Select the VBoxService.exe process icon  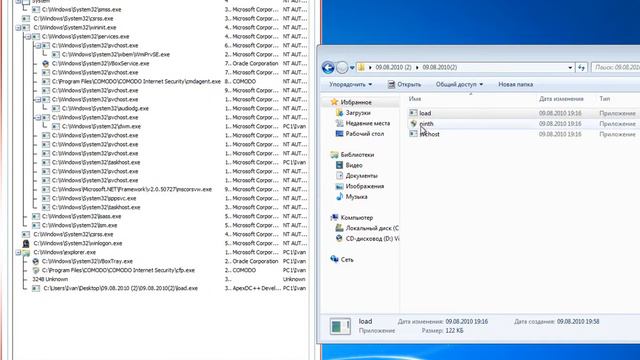(x=46, y=64)
